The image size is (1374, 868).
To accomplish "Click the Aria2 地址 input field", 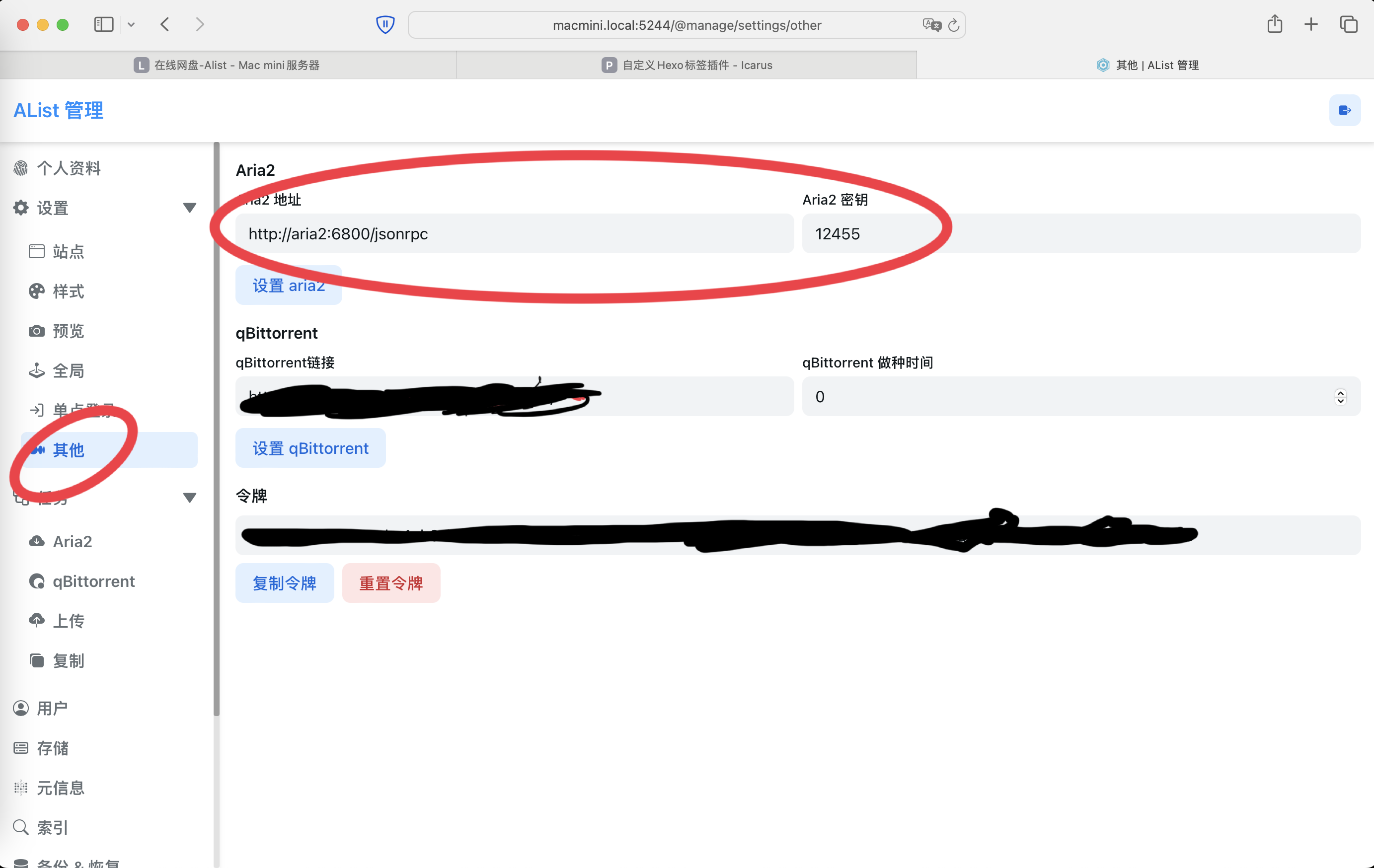I will [514, 233].
